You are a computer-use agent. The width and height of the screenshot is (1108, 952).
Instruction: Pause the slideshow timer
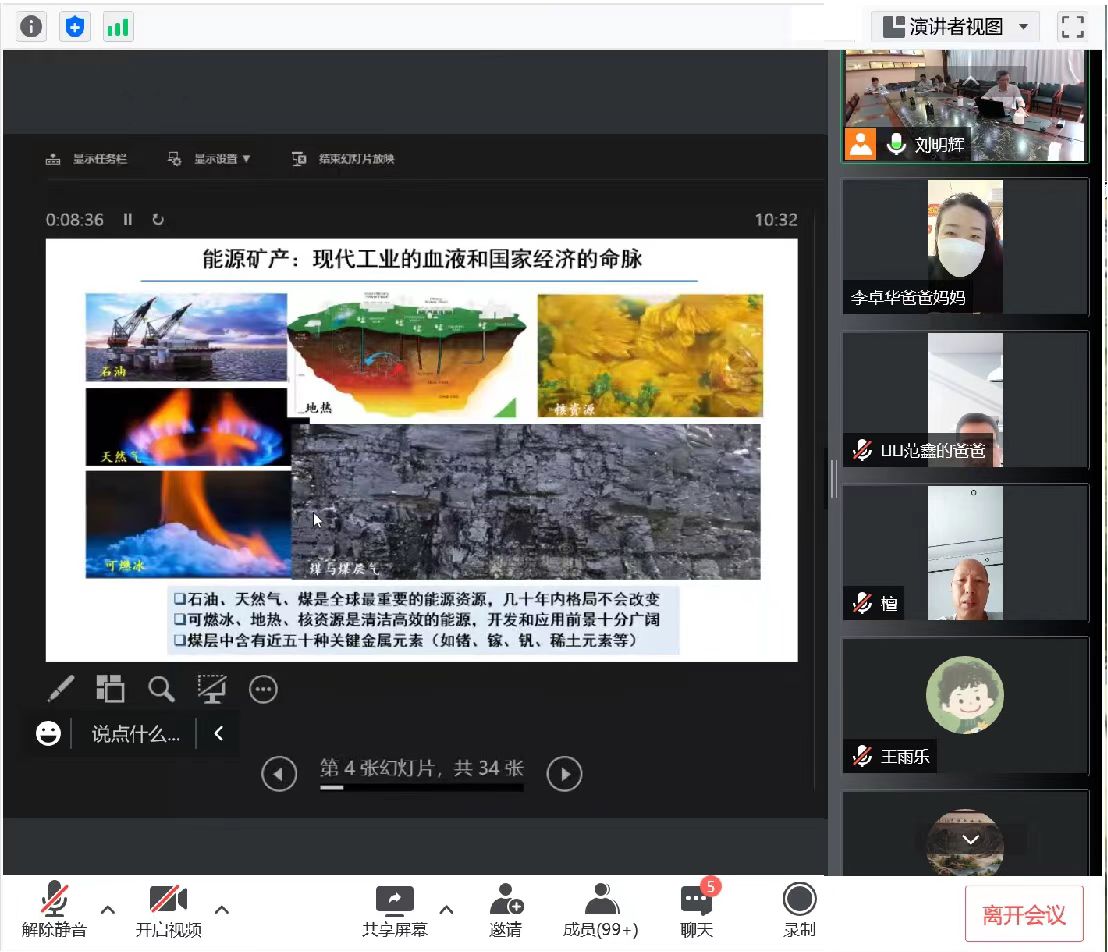[x=128, y=219]
